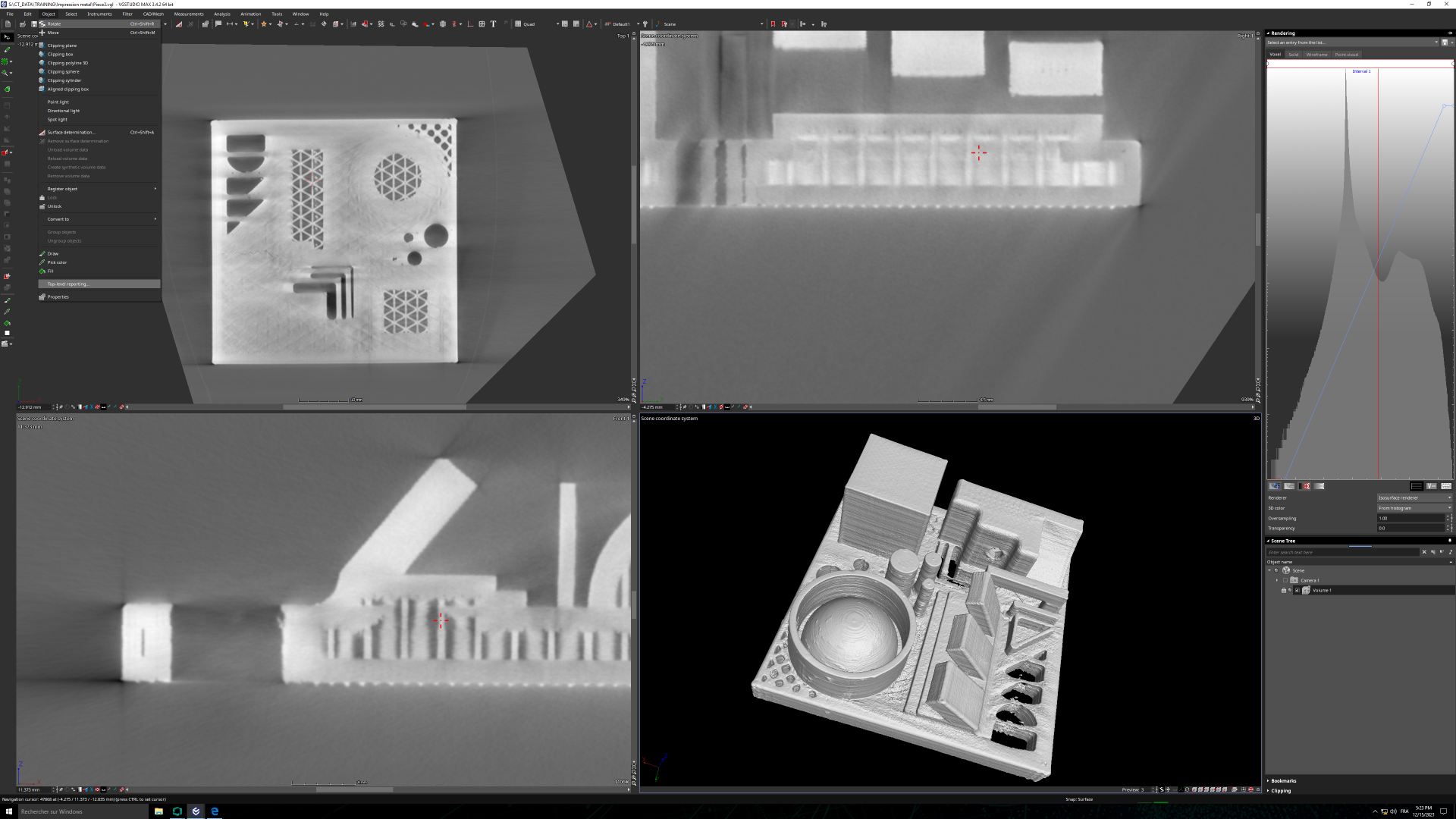The image size is (1456, 819).
Task: Toggle the lock icon next to Volume 1
Action: 1283,590
